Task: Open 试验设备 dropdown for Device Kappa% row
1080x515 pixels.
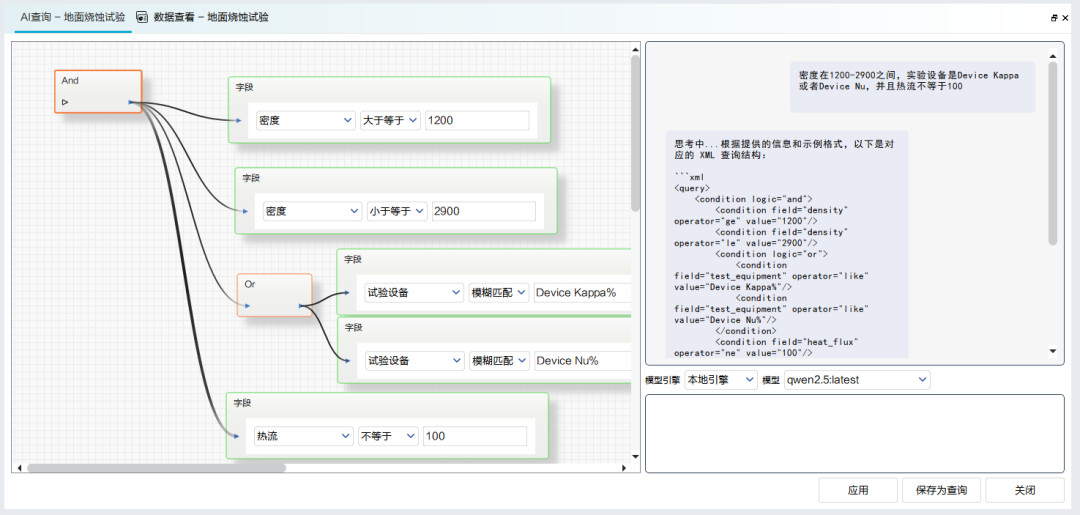Action: click(x=414, y=293)
